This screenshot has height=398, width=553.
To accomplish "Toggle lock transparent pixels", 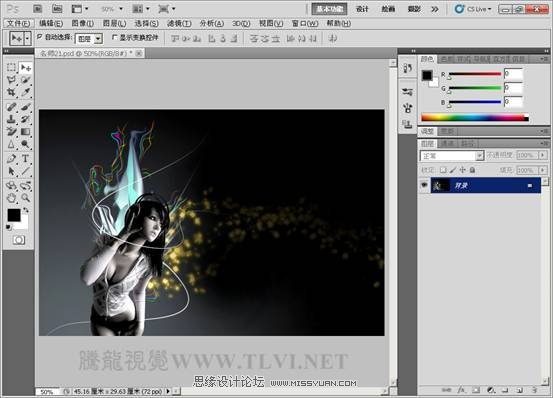I will [x=443, y=170].
